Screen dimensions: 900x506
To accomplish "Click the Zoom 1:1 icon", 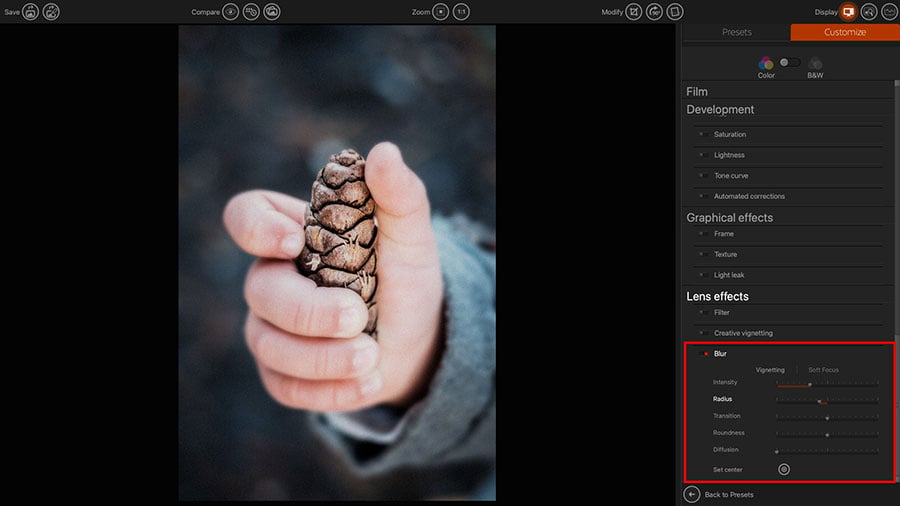I will (461, 11).
